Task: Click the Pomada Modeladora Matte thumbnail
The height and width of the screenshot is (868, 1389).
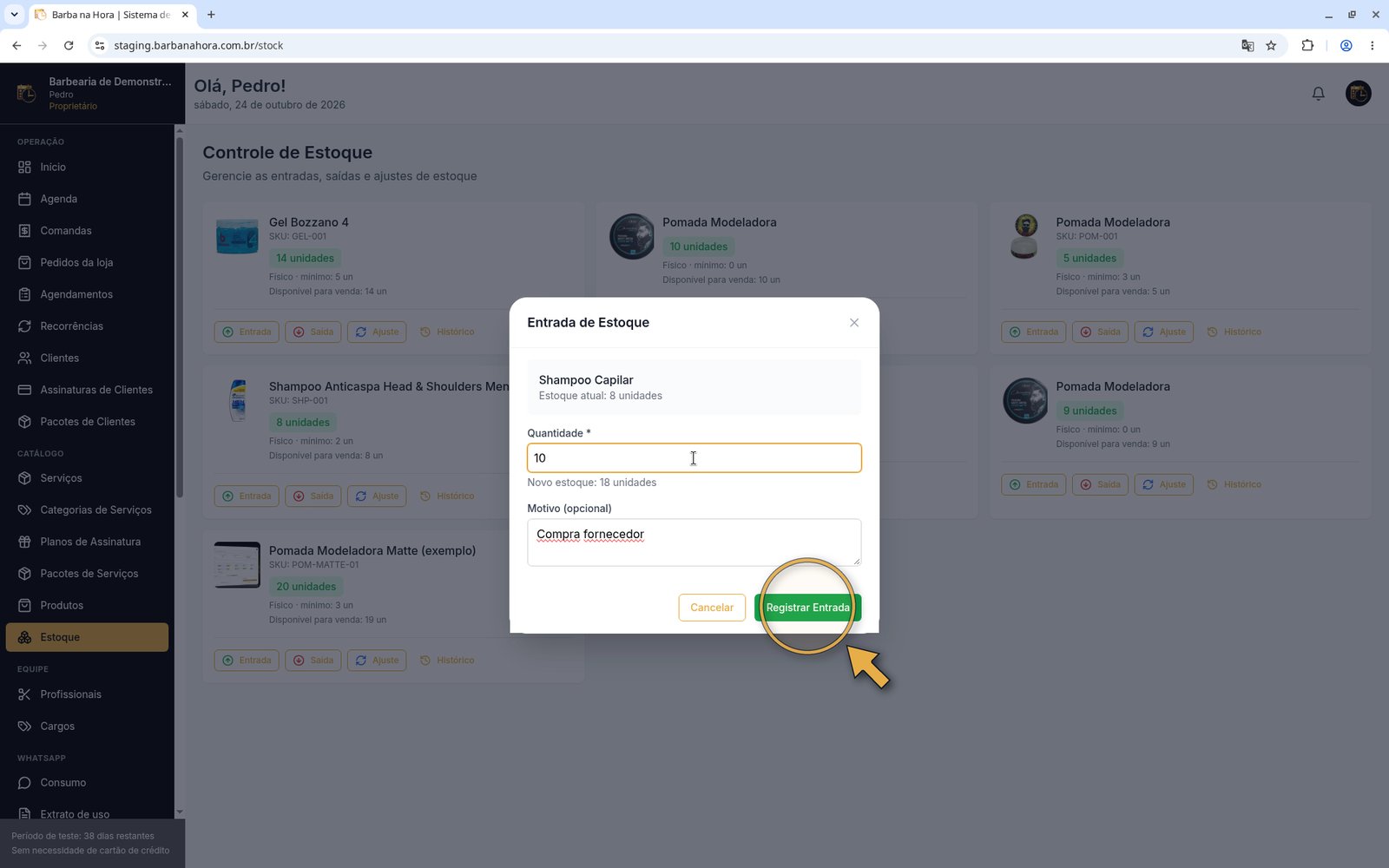Action: 237,564
